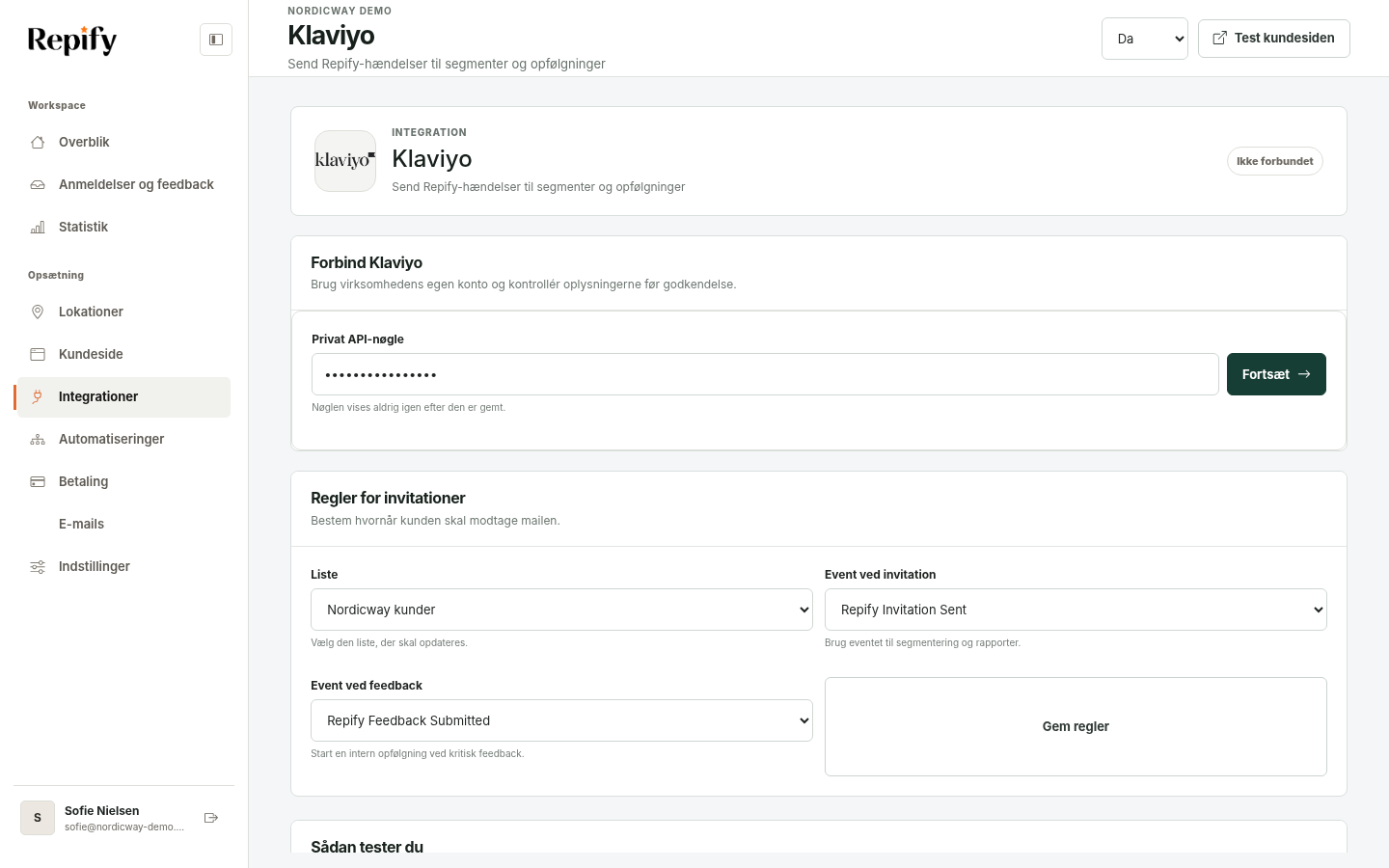Log out using the icon beside Sofie Nielsen
The width and height of the screenshot is (1389, 868).
[211, 818]
